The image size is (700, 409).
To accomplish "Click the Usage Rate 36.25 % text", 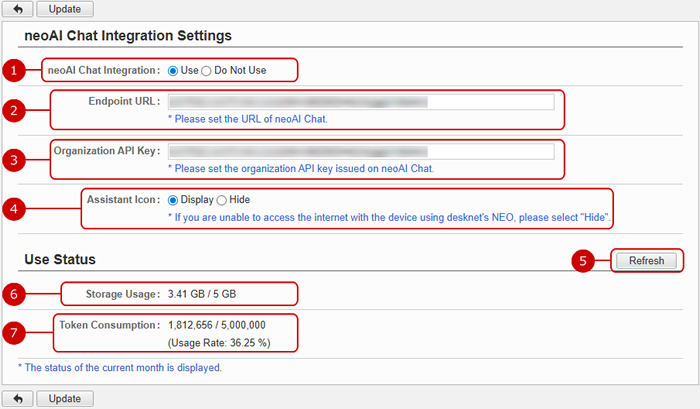I will (x=219, y=343).
